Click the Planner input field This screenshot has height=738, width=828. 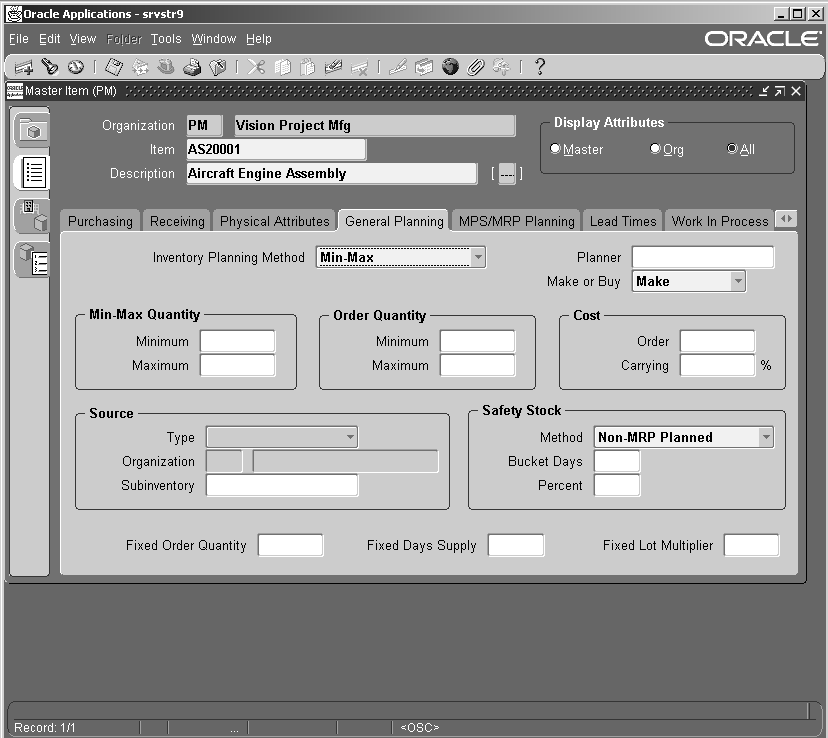coord(703,258)
